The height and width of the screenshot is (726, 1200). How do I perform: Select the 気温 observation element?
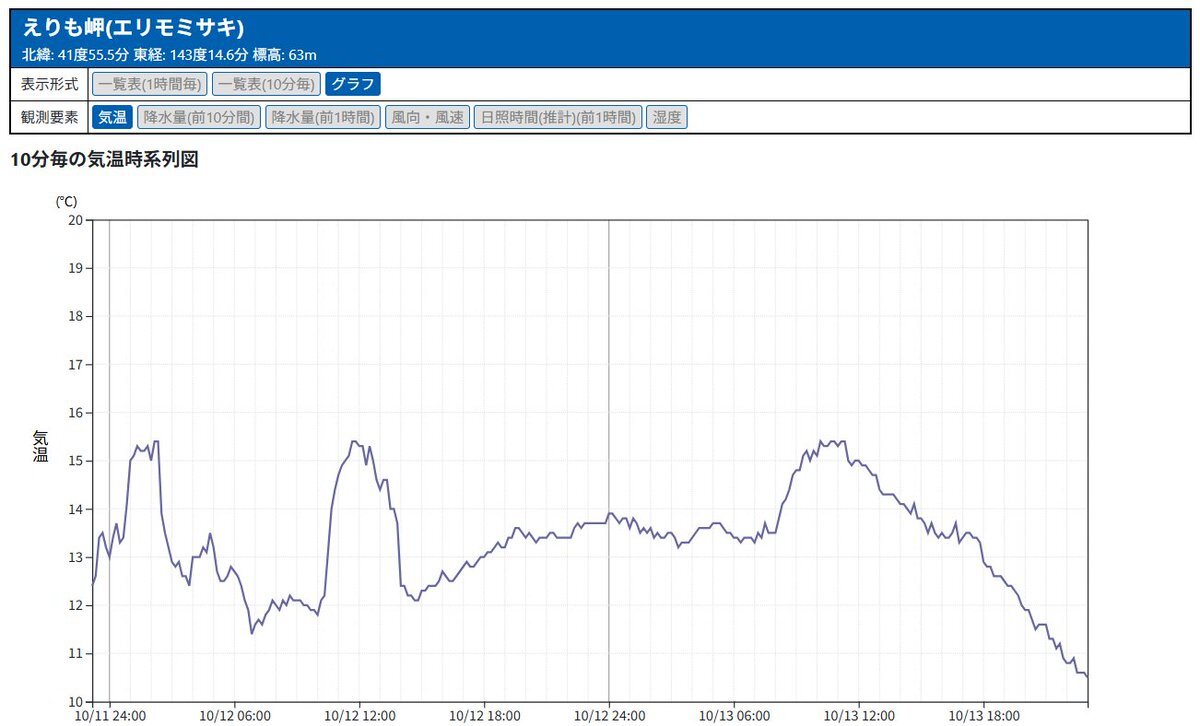click(112, 117)
